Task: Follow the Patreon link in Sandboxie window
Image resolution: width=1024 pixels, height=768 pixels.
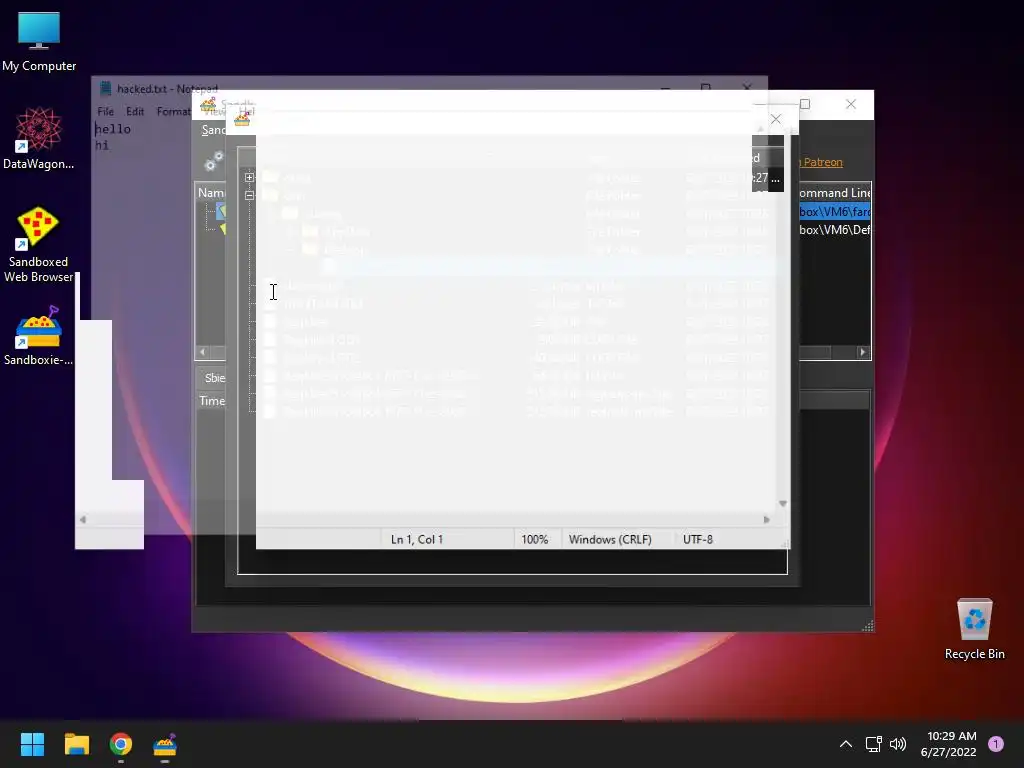Action: coord(821,162)
